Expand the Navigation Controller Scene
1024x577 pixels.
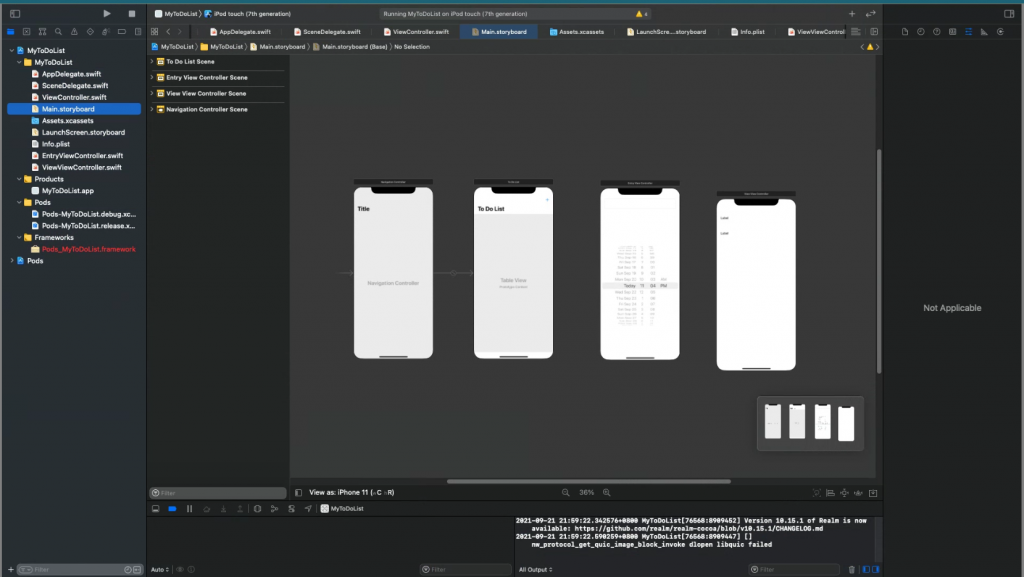[x=151, y=109]
